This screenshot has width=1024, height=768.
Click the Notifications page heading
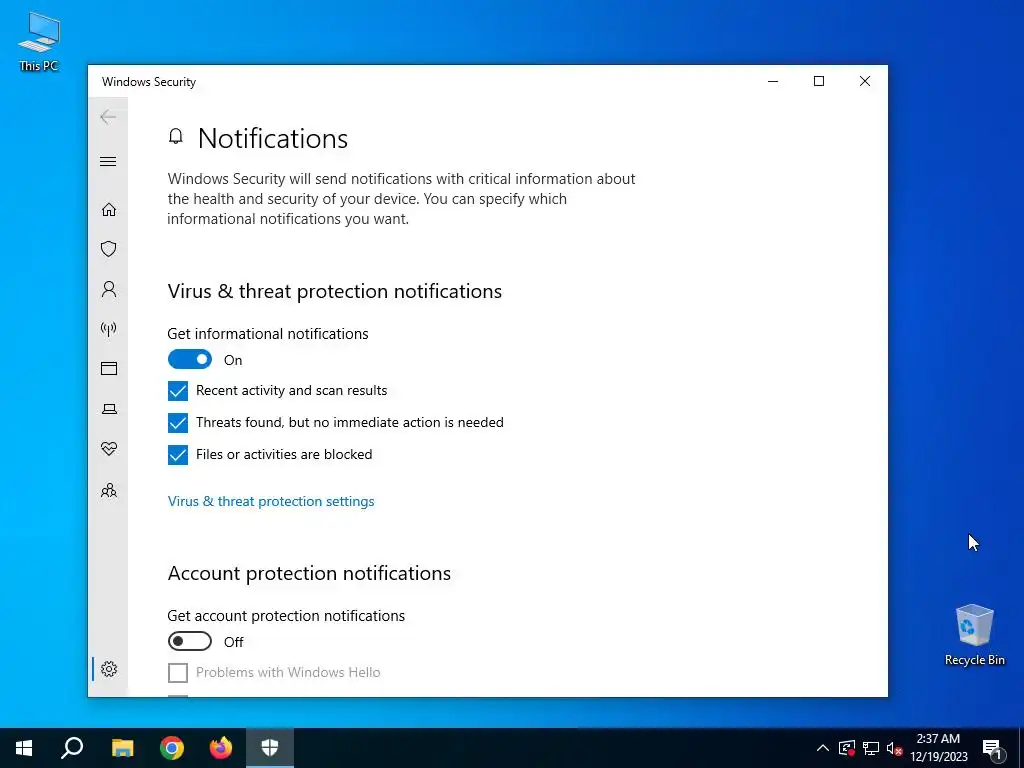coord(273,138)
